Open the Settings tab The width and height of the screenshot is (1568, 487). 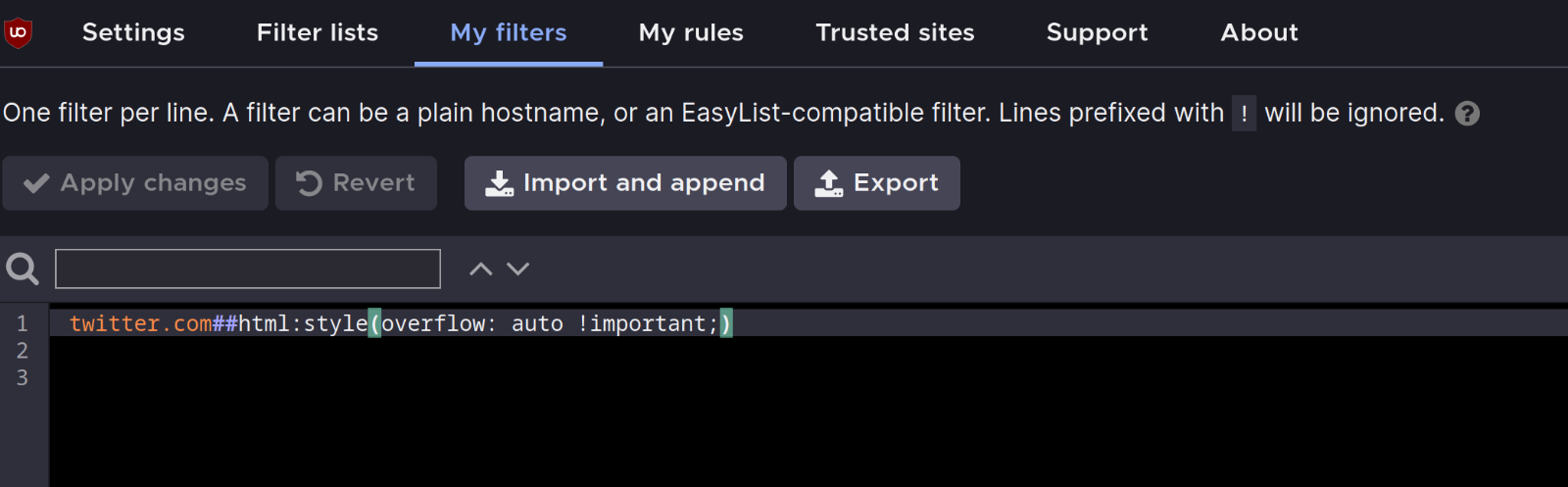[x=133, y=32]
